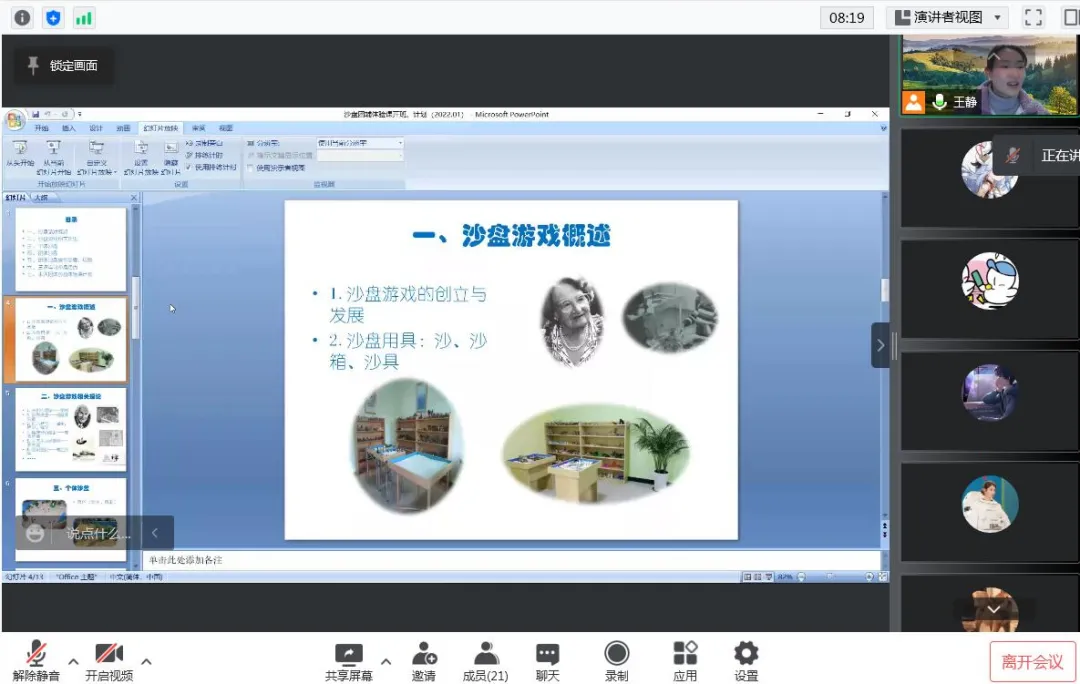This screenshot has width=1080, height=684.
Task: Check the 使用排练计时 checkbox
Action: pos(189,168)
